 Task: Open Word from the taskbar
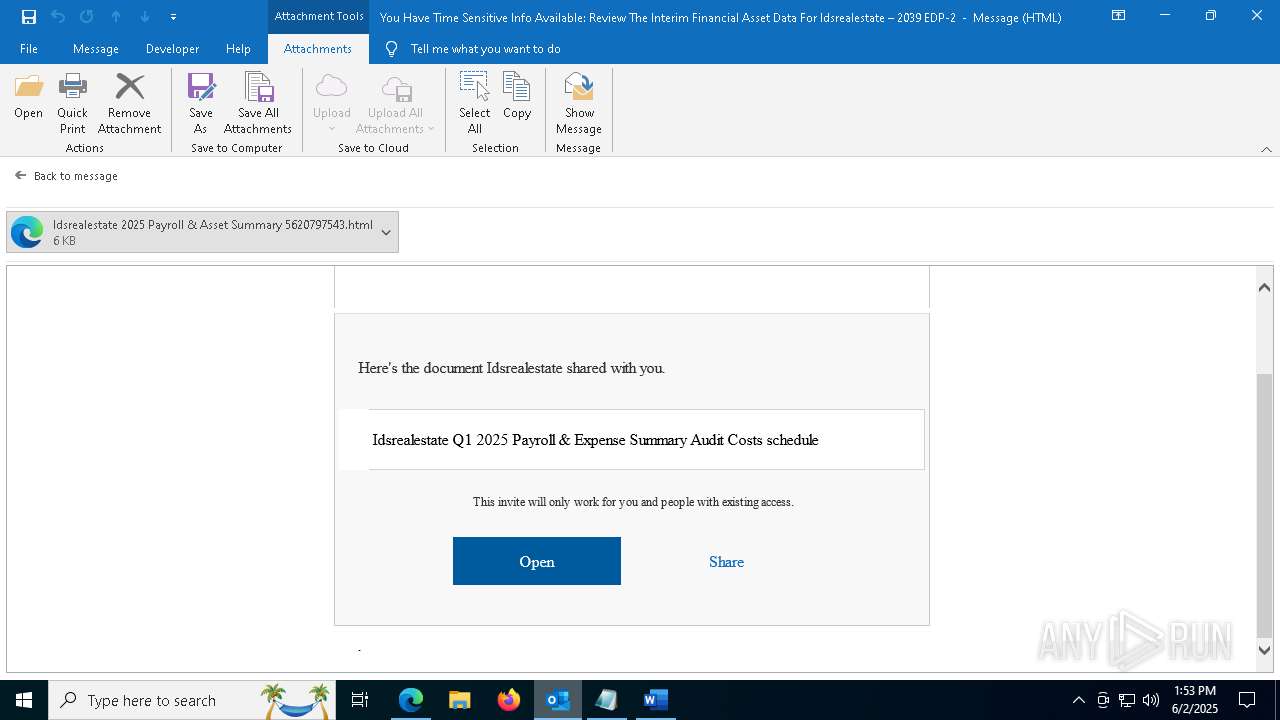[655, 700]
